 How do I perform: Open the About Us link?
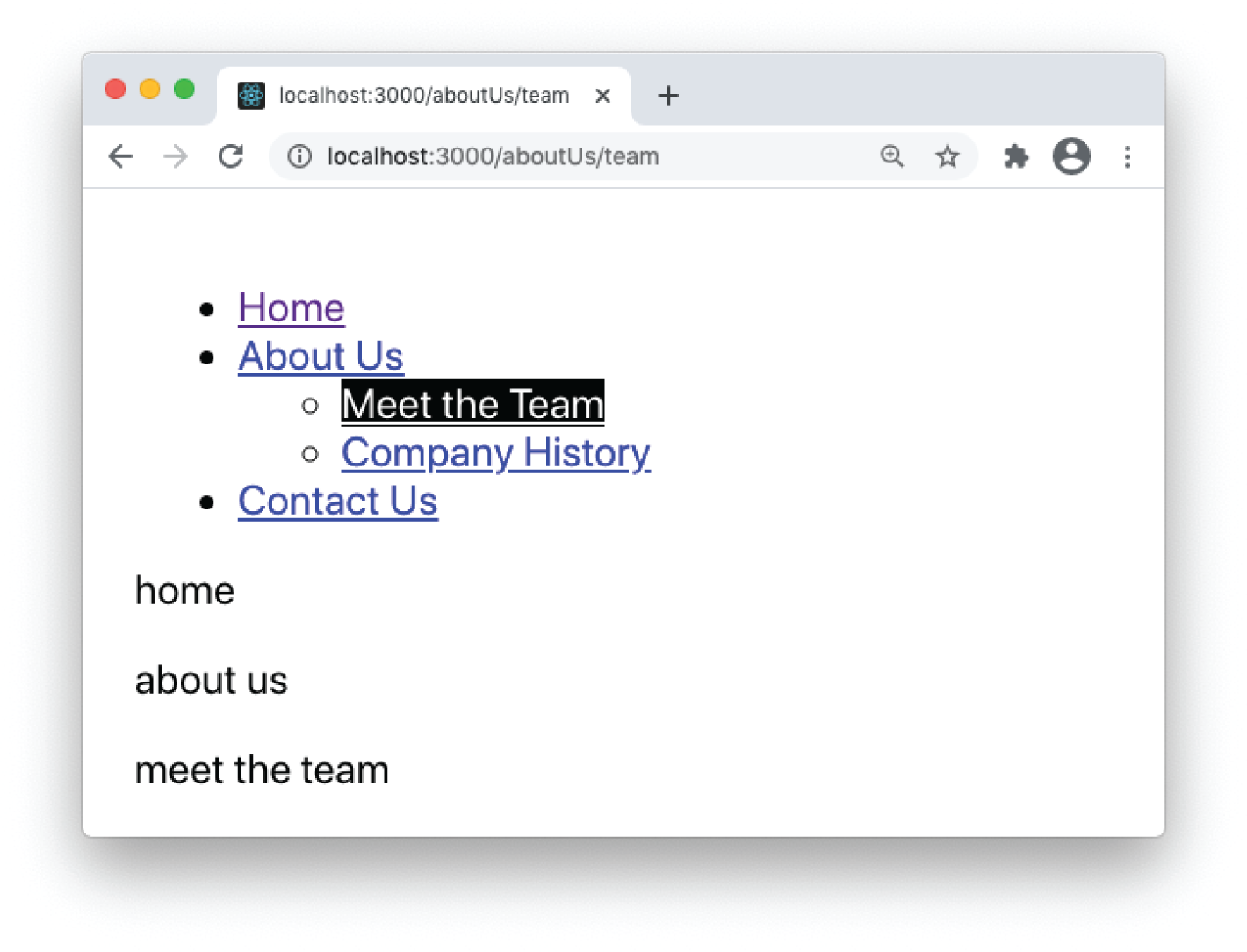[321, 357]
